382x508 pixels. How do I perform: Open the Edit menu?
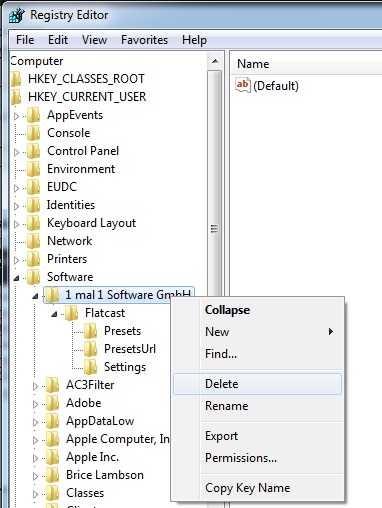point(58,40)
